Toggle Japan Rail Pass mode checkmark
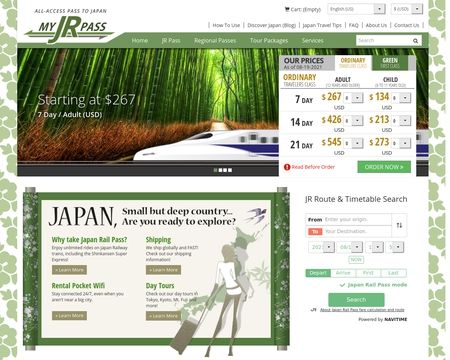Viewport: 450px width, 360px height. [x=342, y=285]
